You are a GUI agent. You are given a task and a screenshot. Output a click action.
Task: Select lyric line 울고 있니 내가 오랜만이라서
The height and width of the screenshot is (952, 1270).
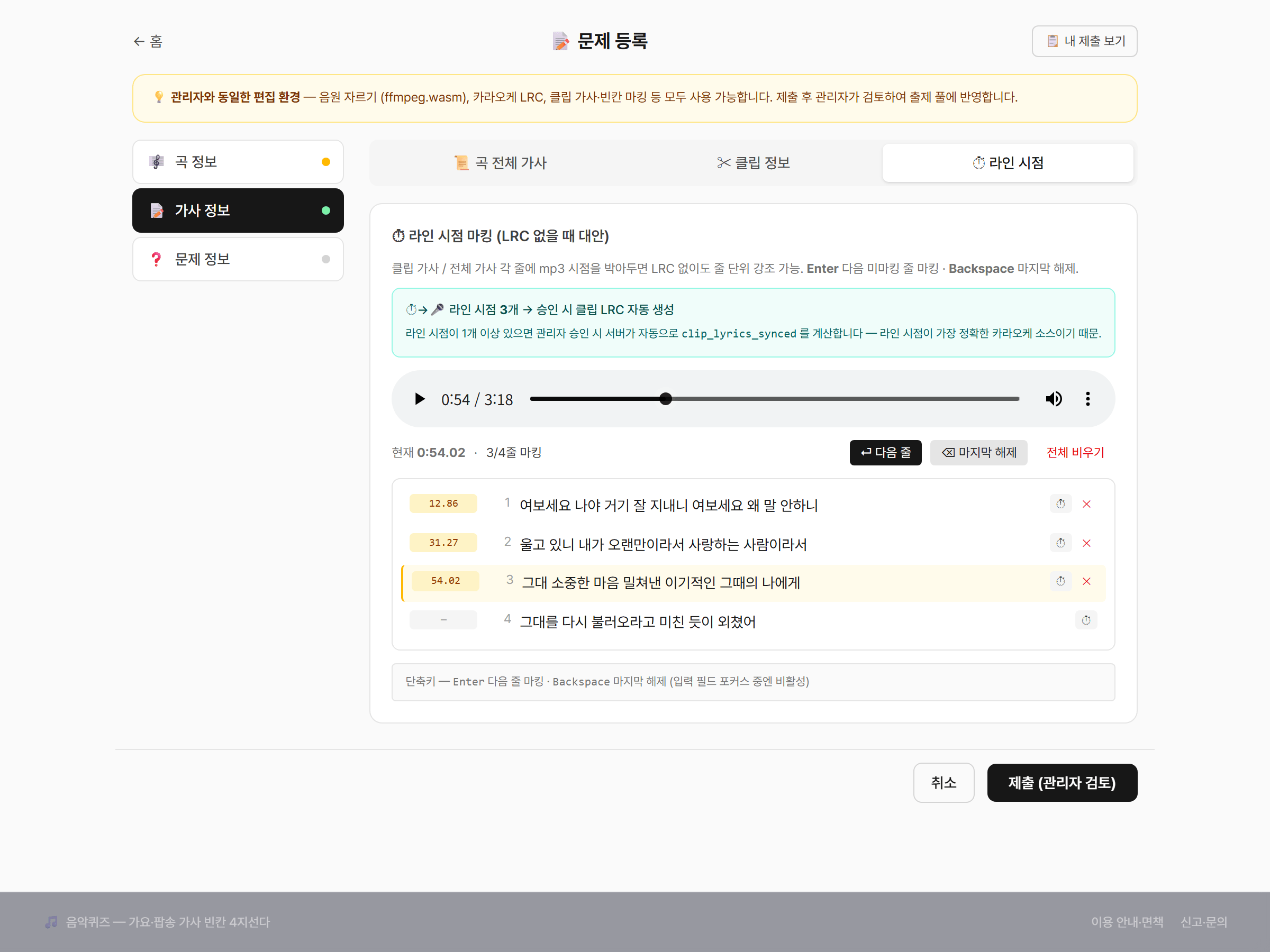tap(663, 545)
